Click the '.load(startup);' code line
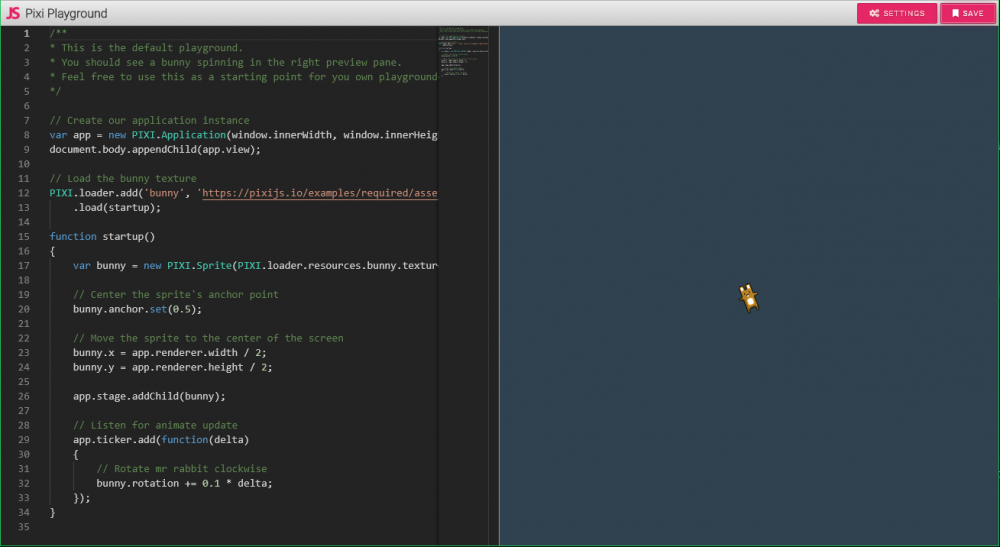 [x=117, y=207]
